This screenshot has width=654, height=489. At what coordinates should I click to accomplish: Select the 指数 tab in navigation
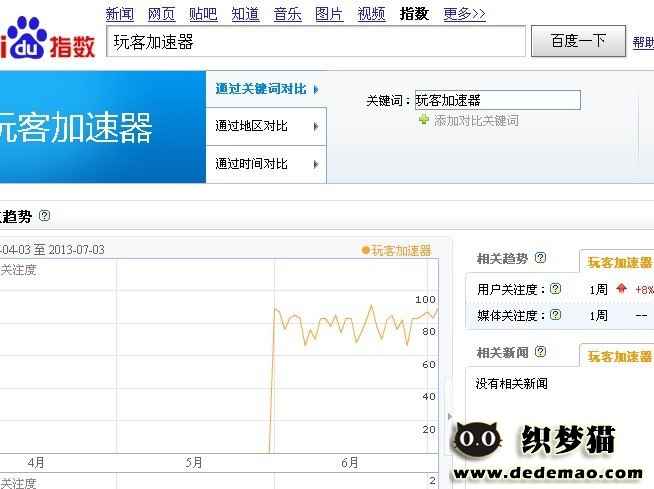click(x=414, y=14)
